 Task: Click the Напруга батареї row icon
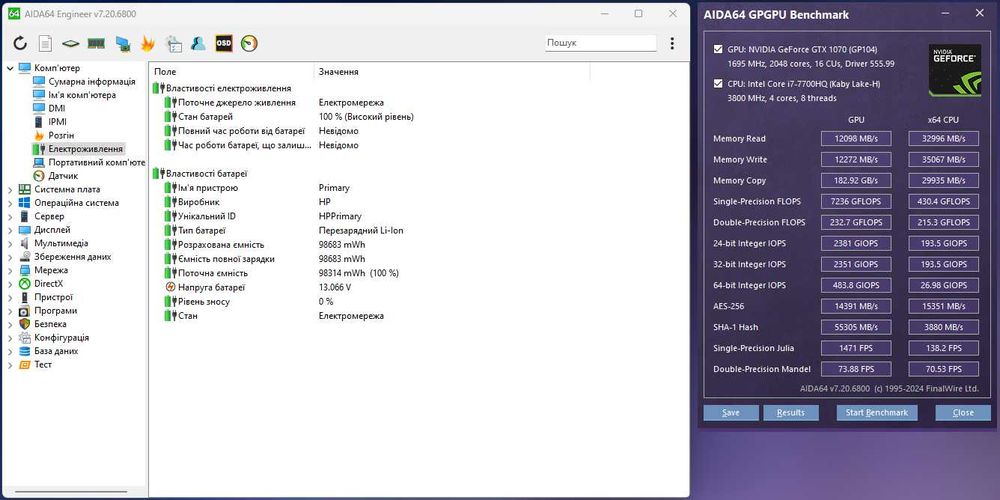click(x=170, y=287)
